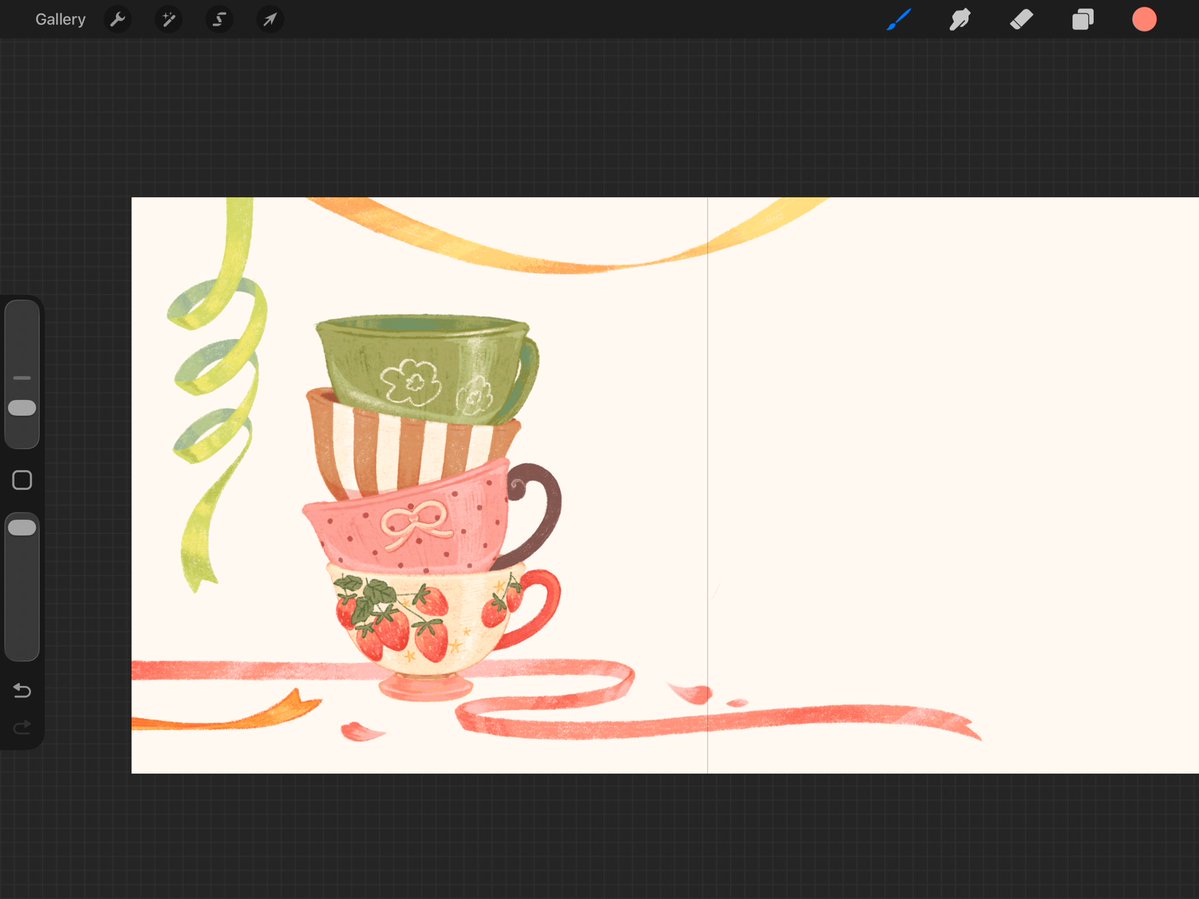This screenshot has height=899, width=1199.
Task: Select the Eraser tool
Action: [x=1022, y=19]
